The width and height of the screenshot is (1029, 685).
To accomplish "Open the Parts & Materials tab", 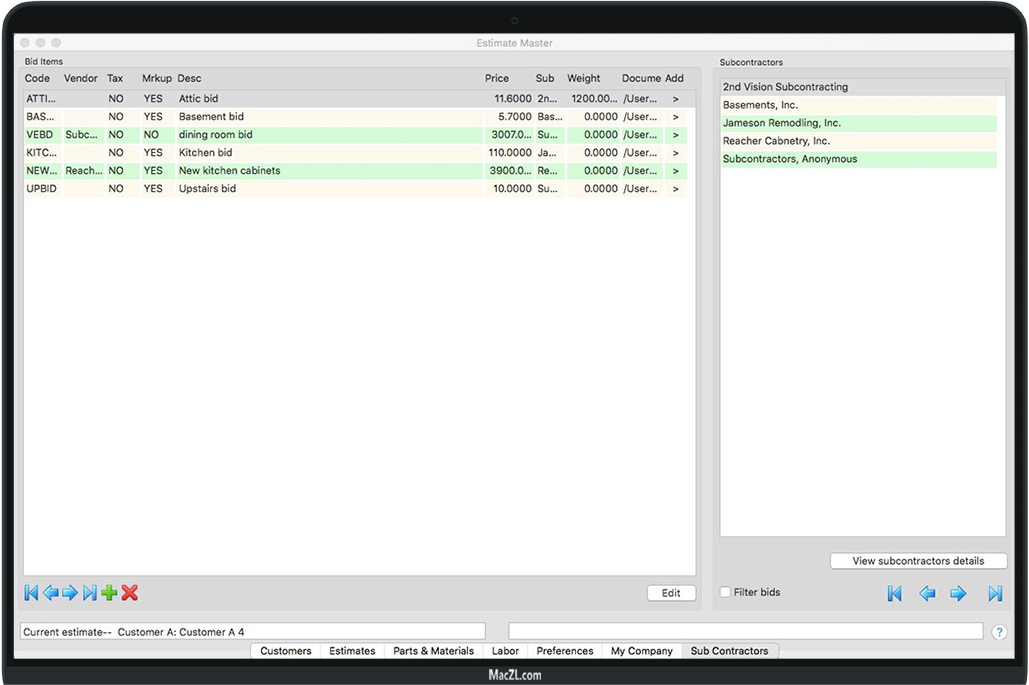I will pos(433,651).
